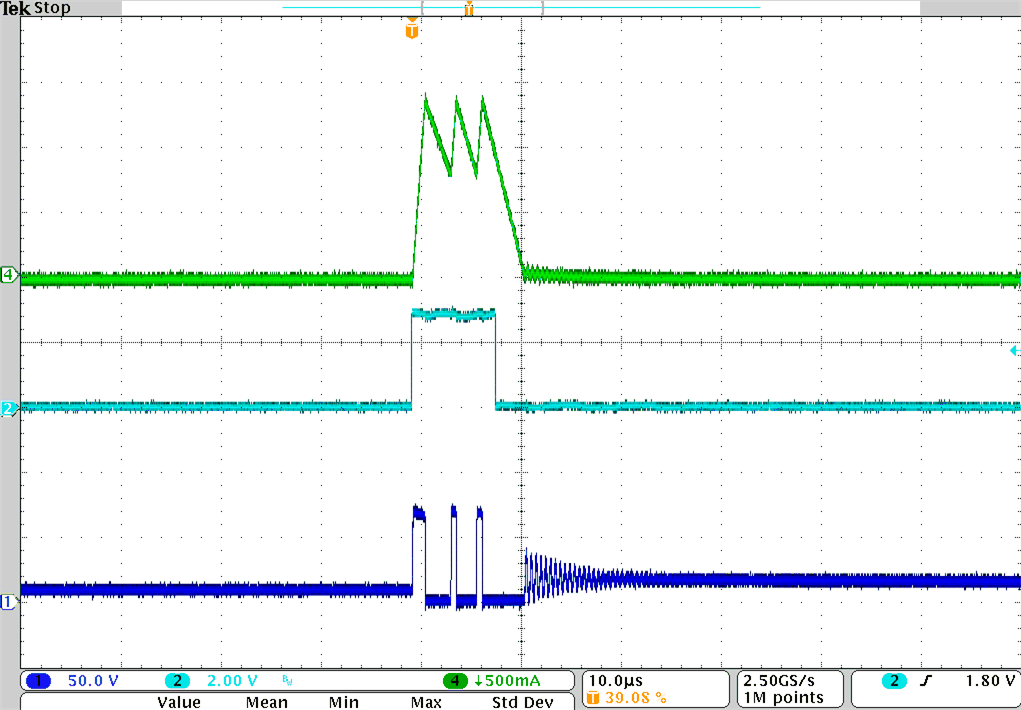The height and width of the screenshot is (710, 1021).
Task: Click the rising-edge trigger slope icon
Action: [x=926, y=681]
